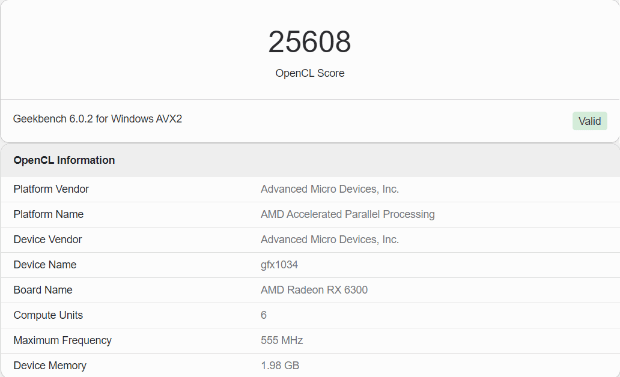
Task: Click the gfx1034 device name value
Action: [x=279, y=265]
